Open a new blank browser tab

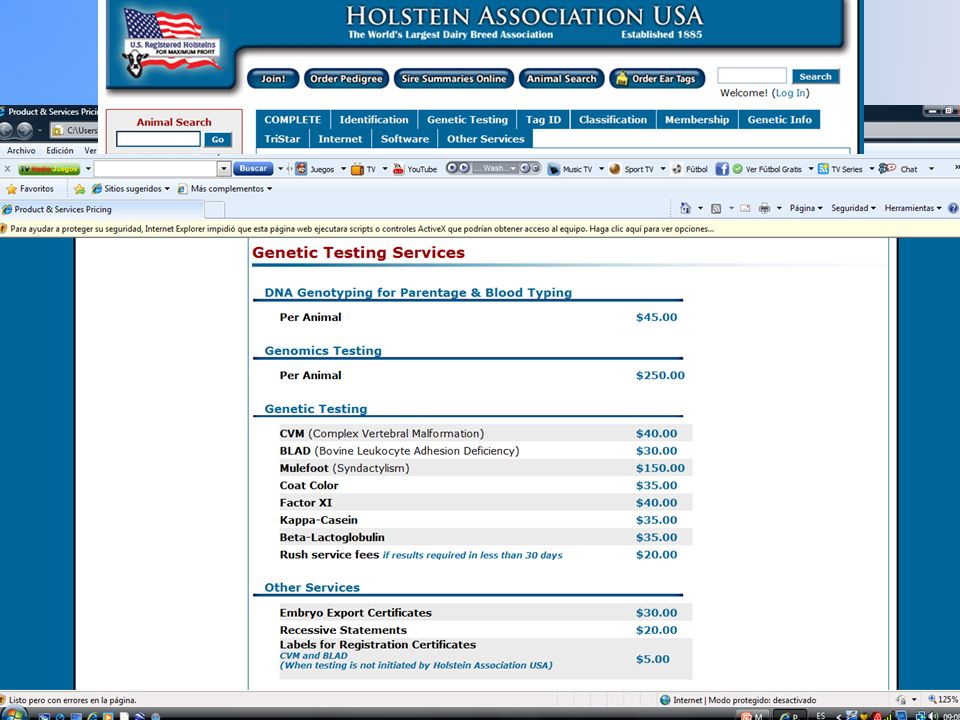click(214, 210)
